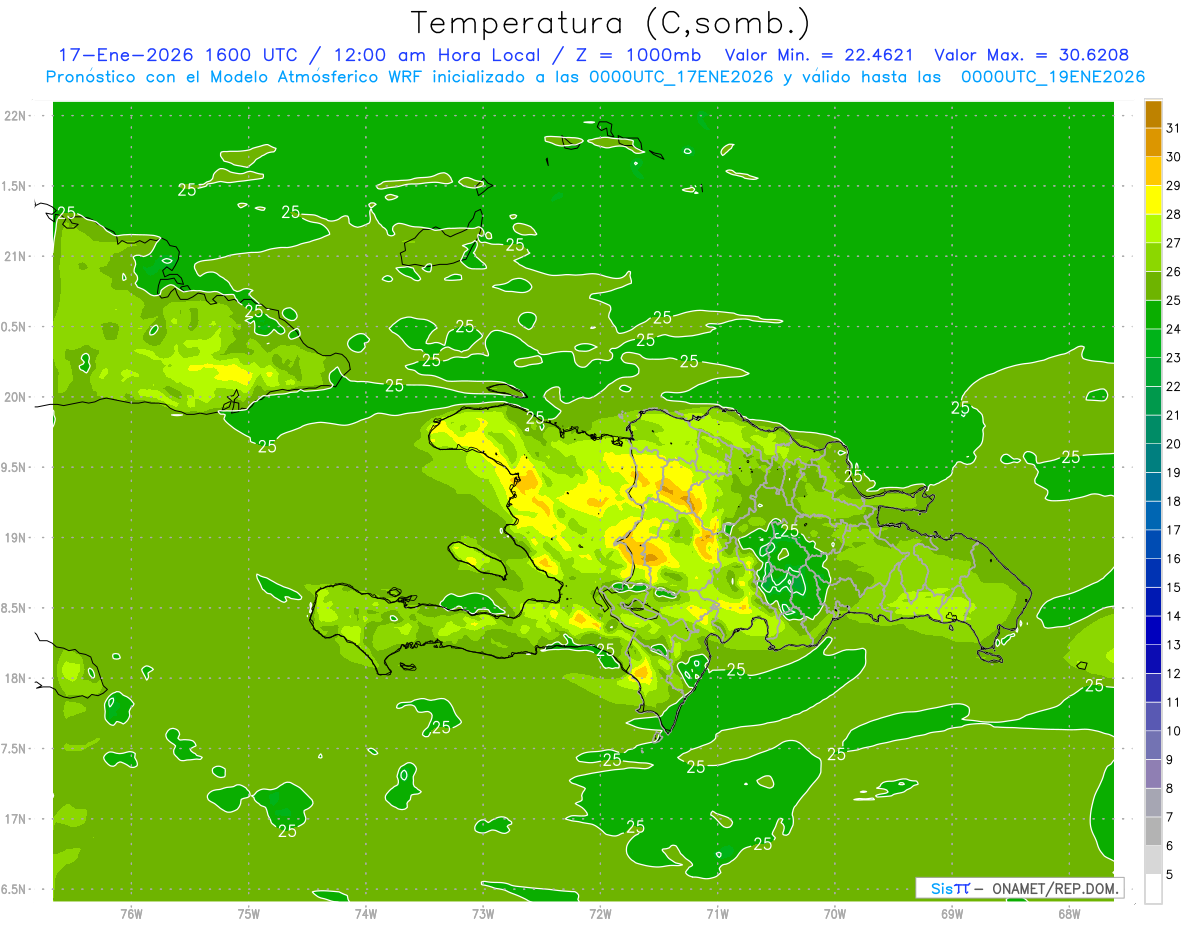Click the 72W longitude axis label

(601, 913)
